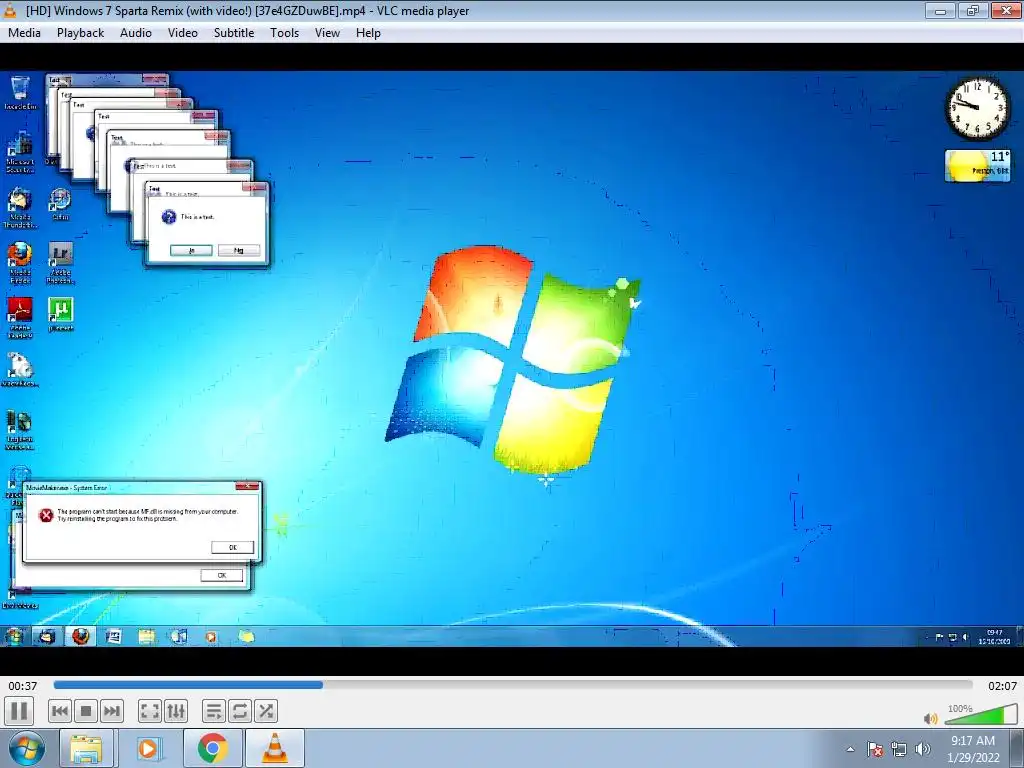Toggle loop repeat mode

click(240, 711)
